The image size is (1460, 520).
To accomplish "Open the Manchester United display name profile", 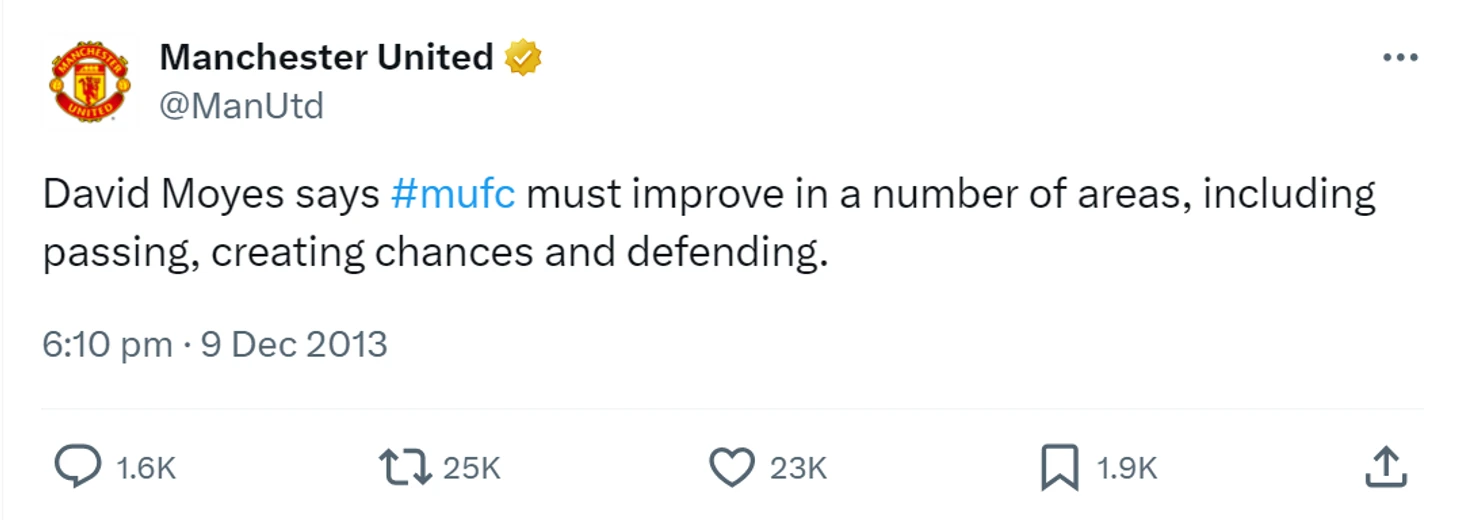I will coord(327,58).
